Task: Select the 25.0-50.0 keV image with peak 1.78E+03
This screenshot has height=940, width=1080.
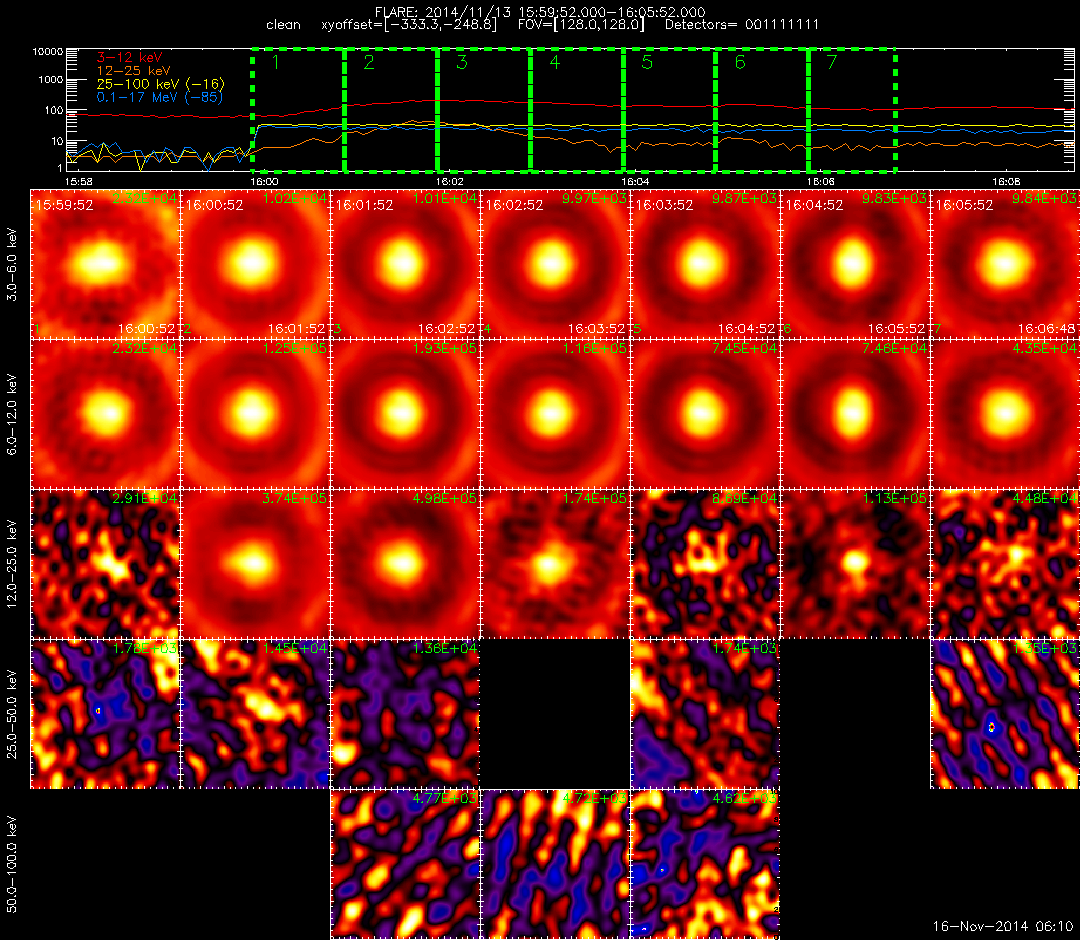Action: click(x=105, y=715)
